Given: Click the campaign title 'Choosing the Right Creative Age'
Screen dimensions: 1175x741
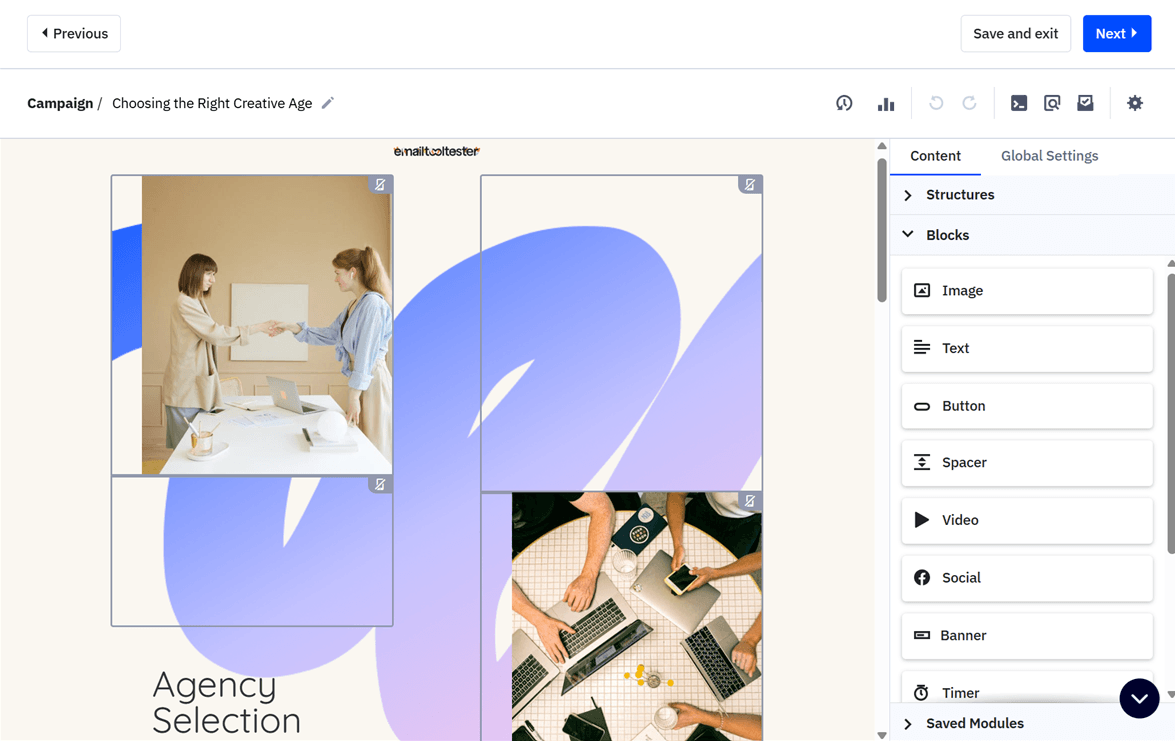Looking at the screenshot, I should [x=212, y=103].
